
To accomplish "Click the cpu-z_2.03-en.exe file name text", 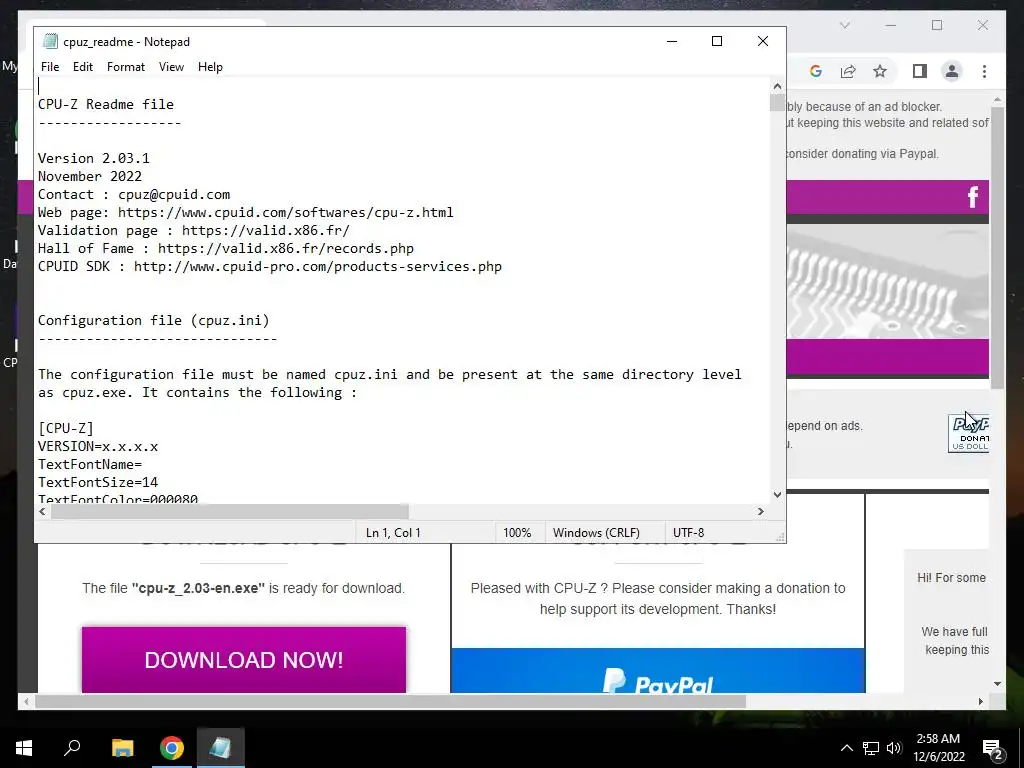I will point(198,588).
